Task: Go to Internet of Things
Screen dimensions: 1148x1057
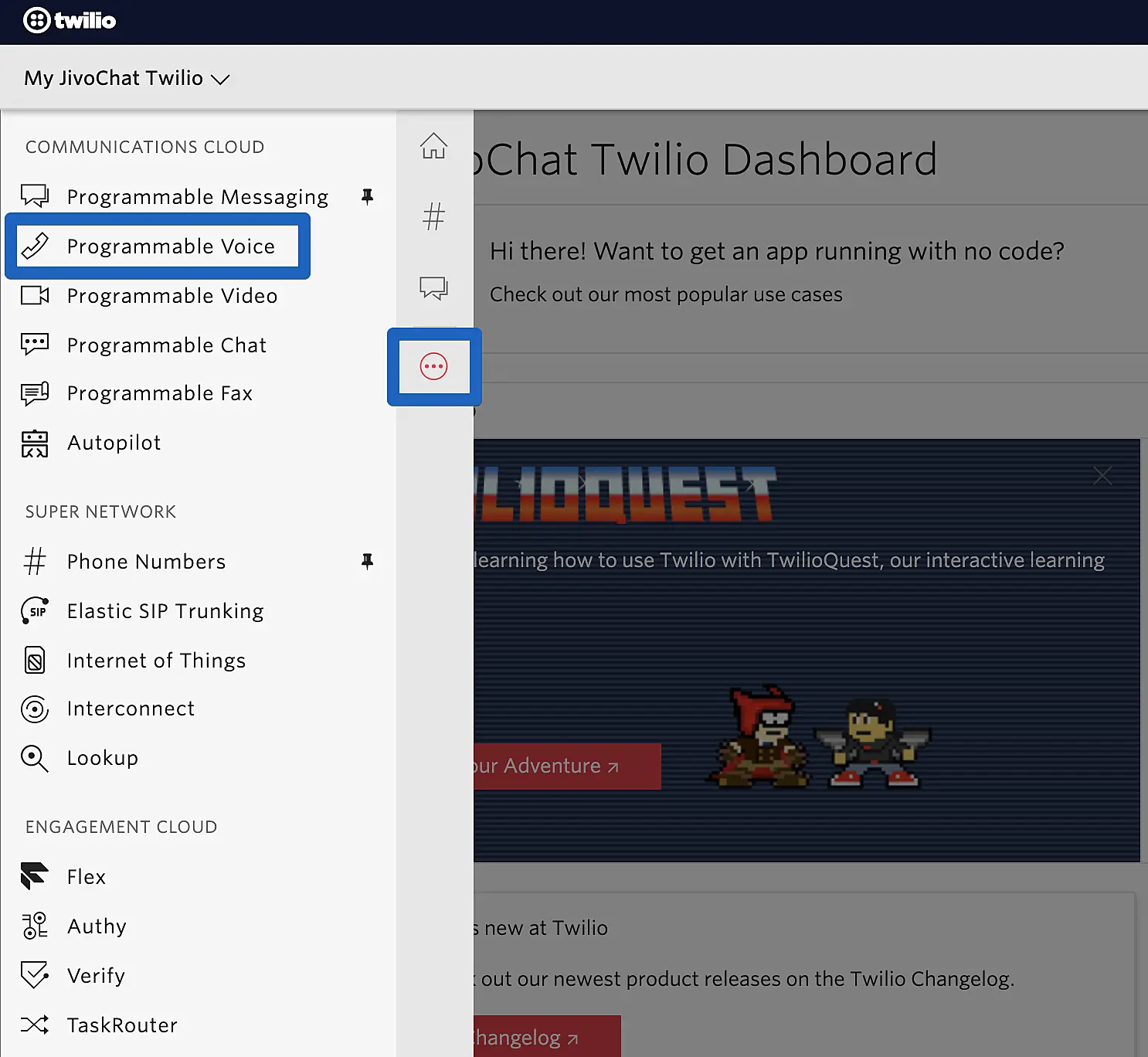Action: click(156, 661)
